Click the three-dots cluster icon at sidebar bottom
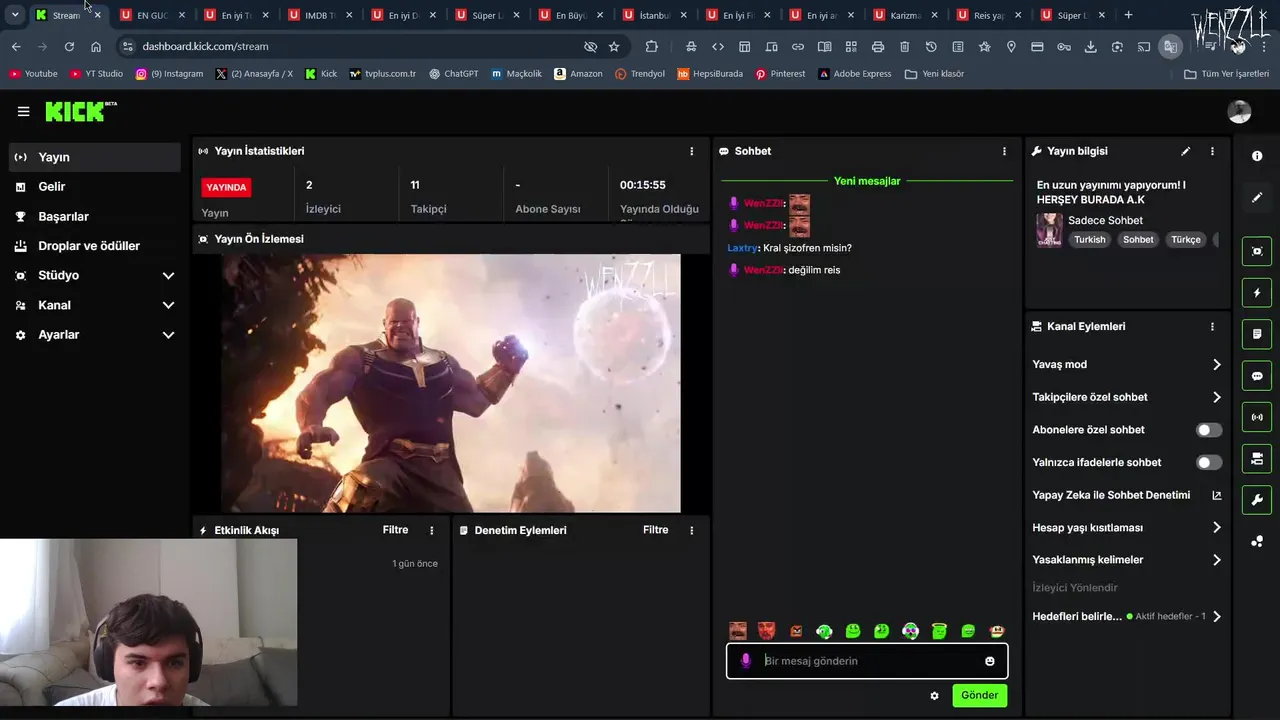This screenshot has height=720, width=1280. (1257, 541)
